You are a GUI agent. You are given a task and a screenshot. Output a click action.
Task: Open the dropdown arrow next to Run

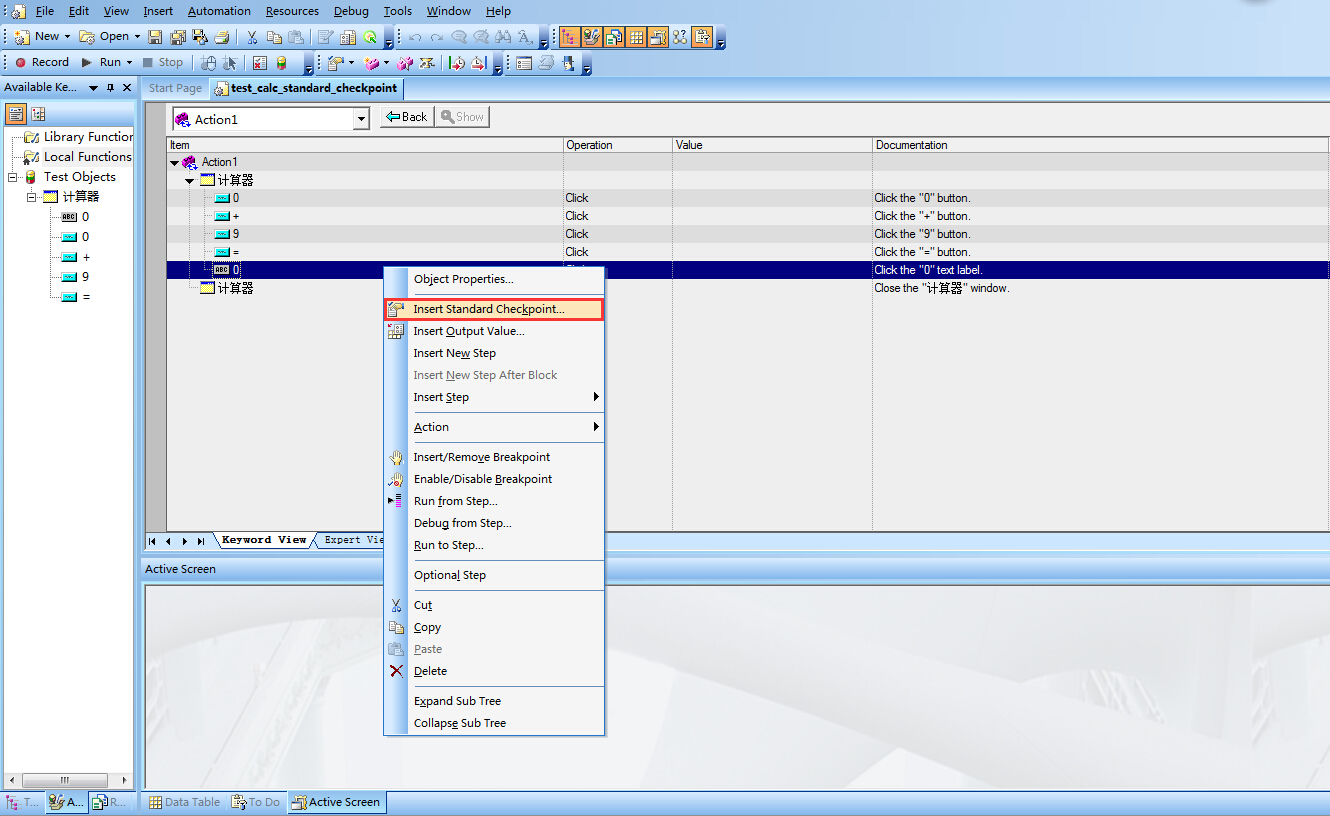tap(129, 62)
